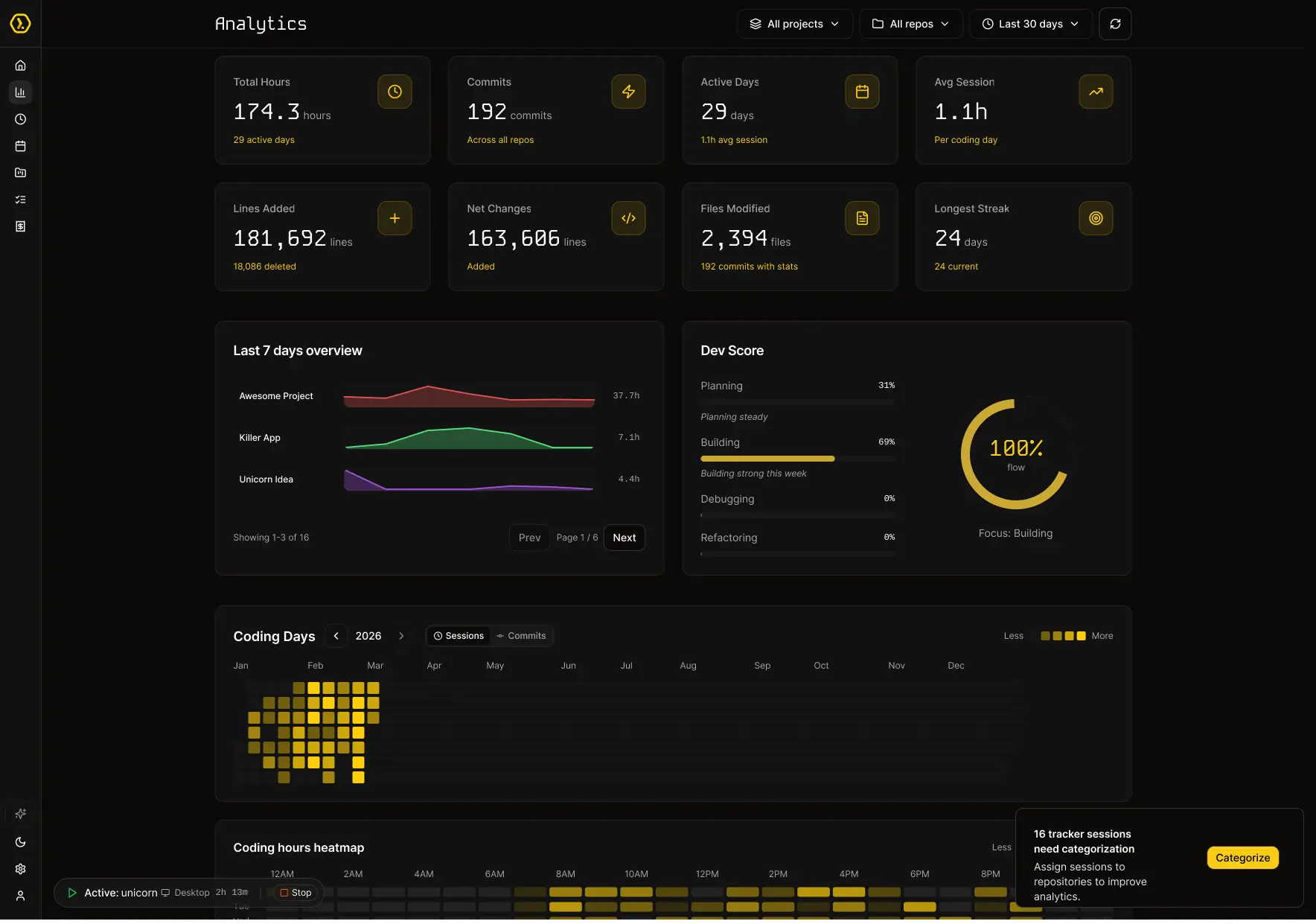Screen dimensions: 1316x924
Task: Toggle dark mode with the moon icon
Action: (x=20, y=841)
